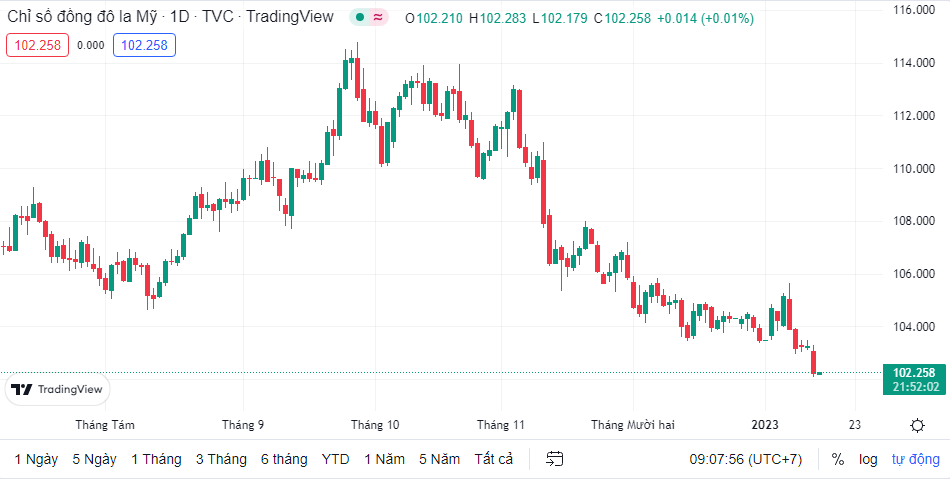Switch to 1 Tháng range
This screenshot has height=479, width=950.
point(156,459)
